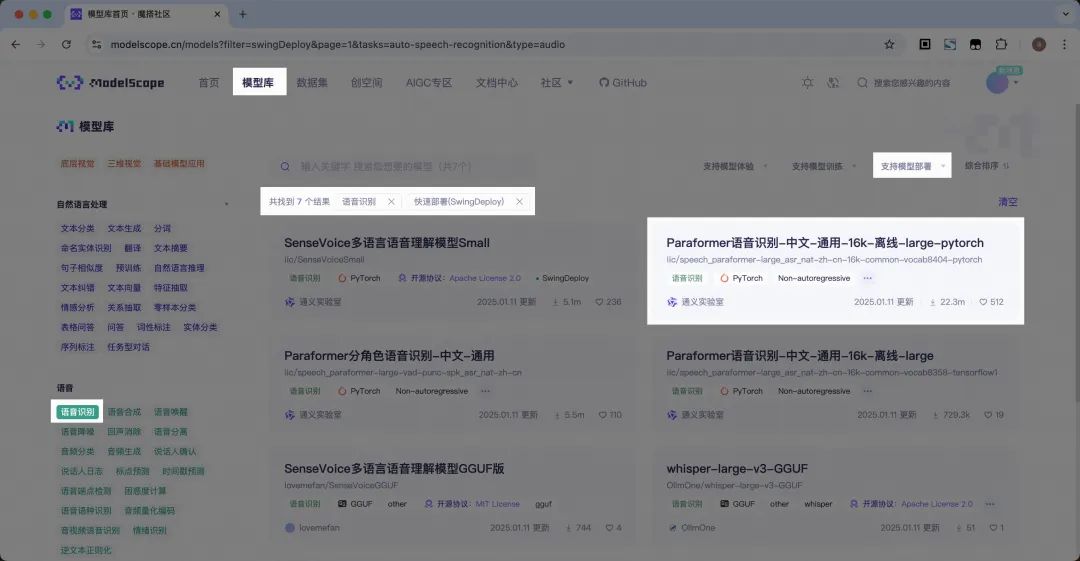The width and height of the screenshot is (1080, 561).
Task: Toggle the 翻译 task filter
Action: (x=132, y=248)
